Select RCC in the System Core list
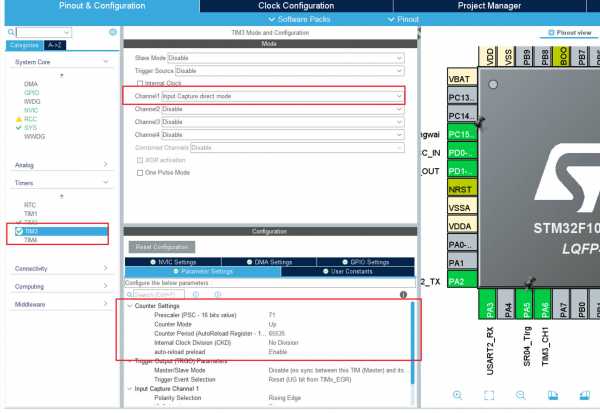Screen dimensions: 600x413 30,119
